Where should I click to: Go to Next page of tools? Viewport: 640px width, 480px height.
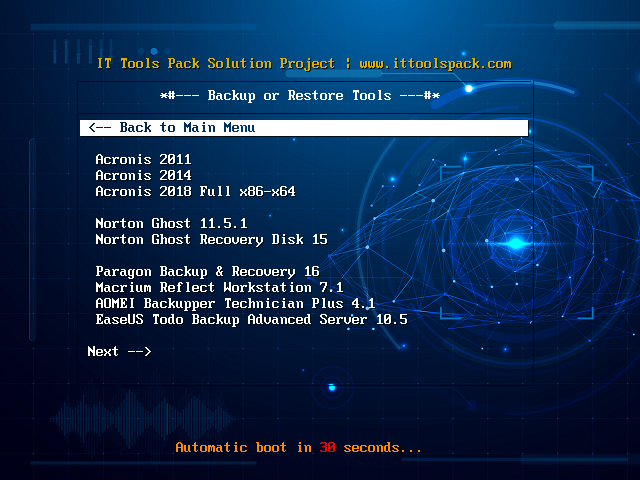click(x=119, y=351)
